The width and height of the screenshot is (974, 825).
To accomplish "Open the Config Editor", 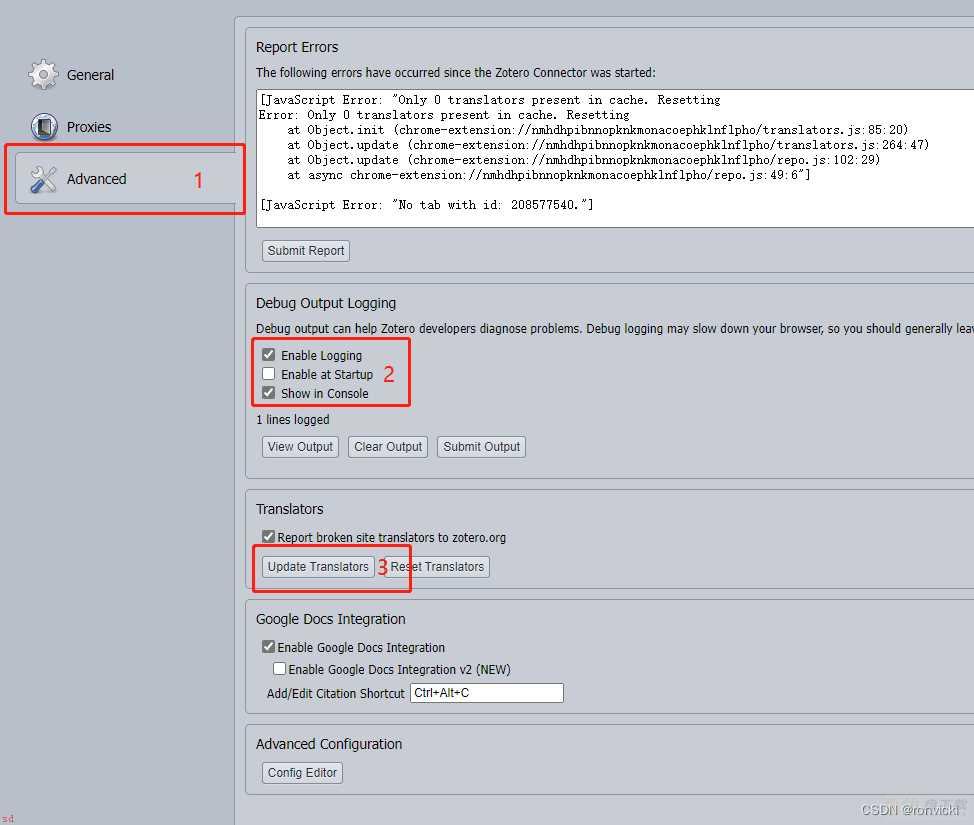I will pyautogui.click(x=302, y=773).
